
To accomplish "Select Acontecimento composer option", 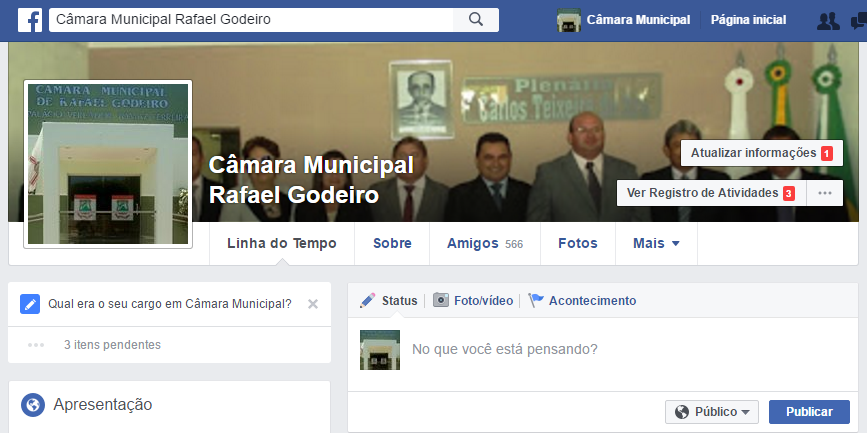I will point(582,300).
